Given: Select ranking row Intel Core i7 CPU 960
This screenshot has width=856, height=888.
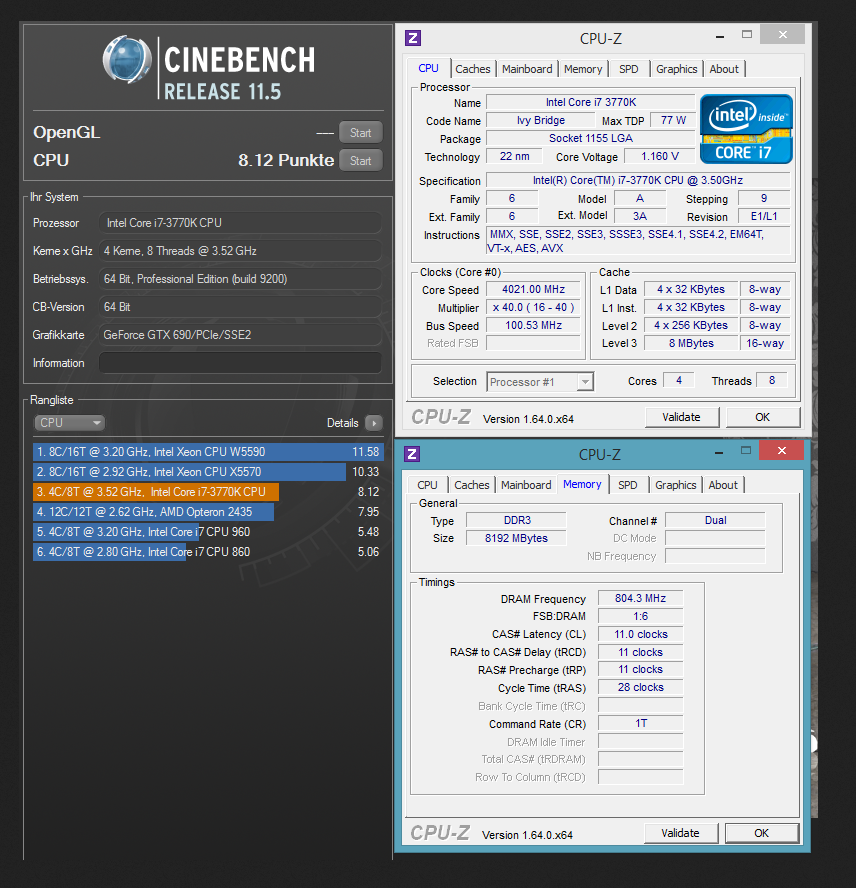Looking at the screenshot, I should click(208, 532).
